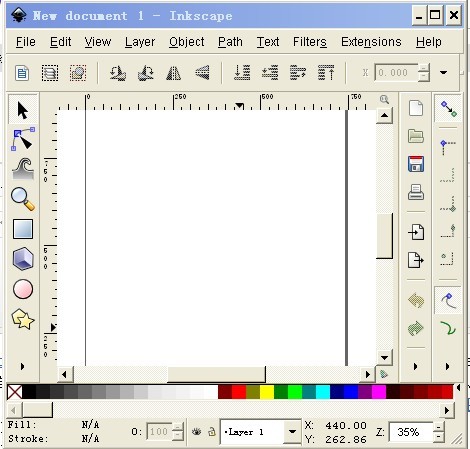The width and height of the screenshot is (470, 449).
Task: Open color palette menu arrow
Action: click(459, 388)
